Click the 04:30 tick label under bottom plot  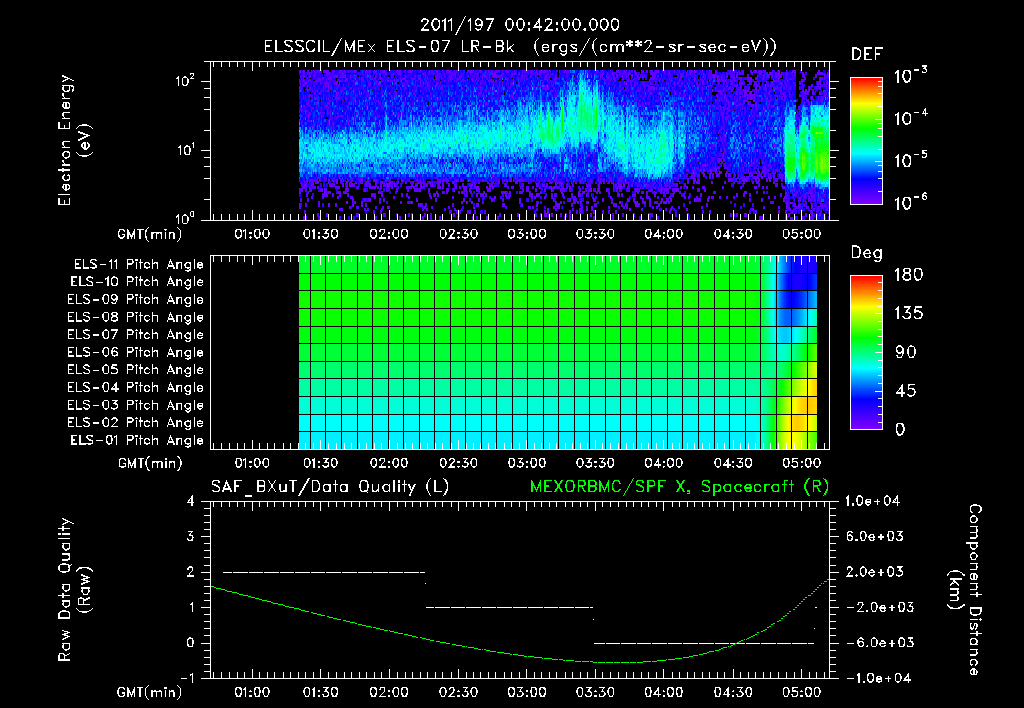(x=733, y=692)
